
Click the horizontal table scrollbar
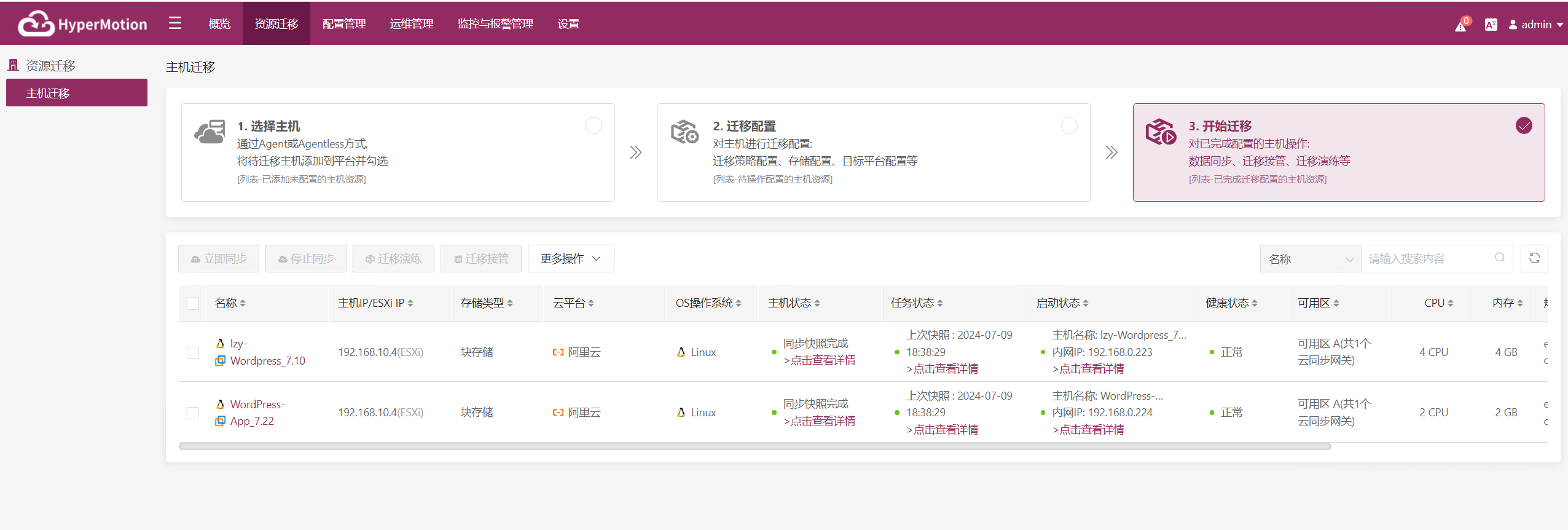point(755,446)
